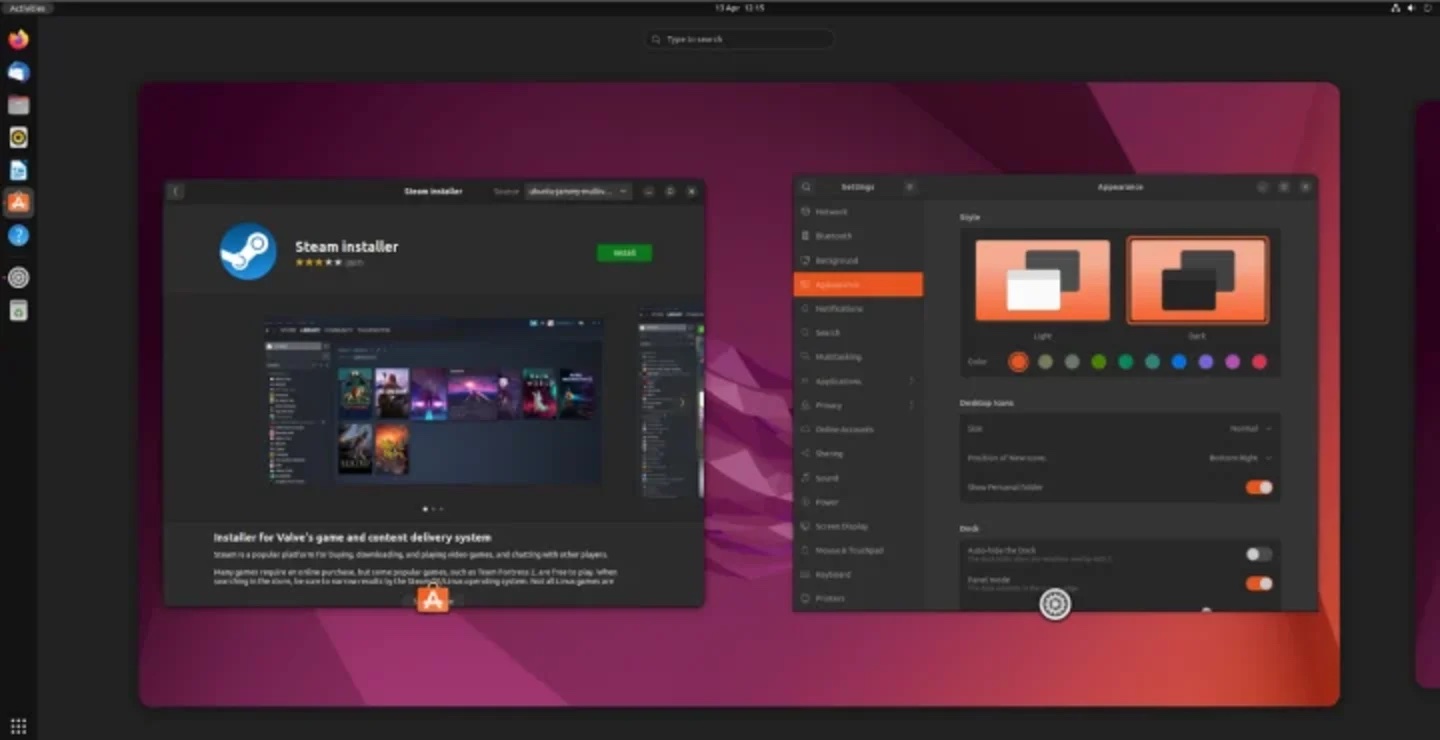The height and width of the screenshot is (740, 1440).
Task: Open the Source dropdown in Software
Action: pos(578,191)
